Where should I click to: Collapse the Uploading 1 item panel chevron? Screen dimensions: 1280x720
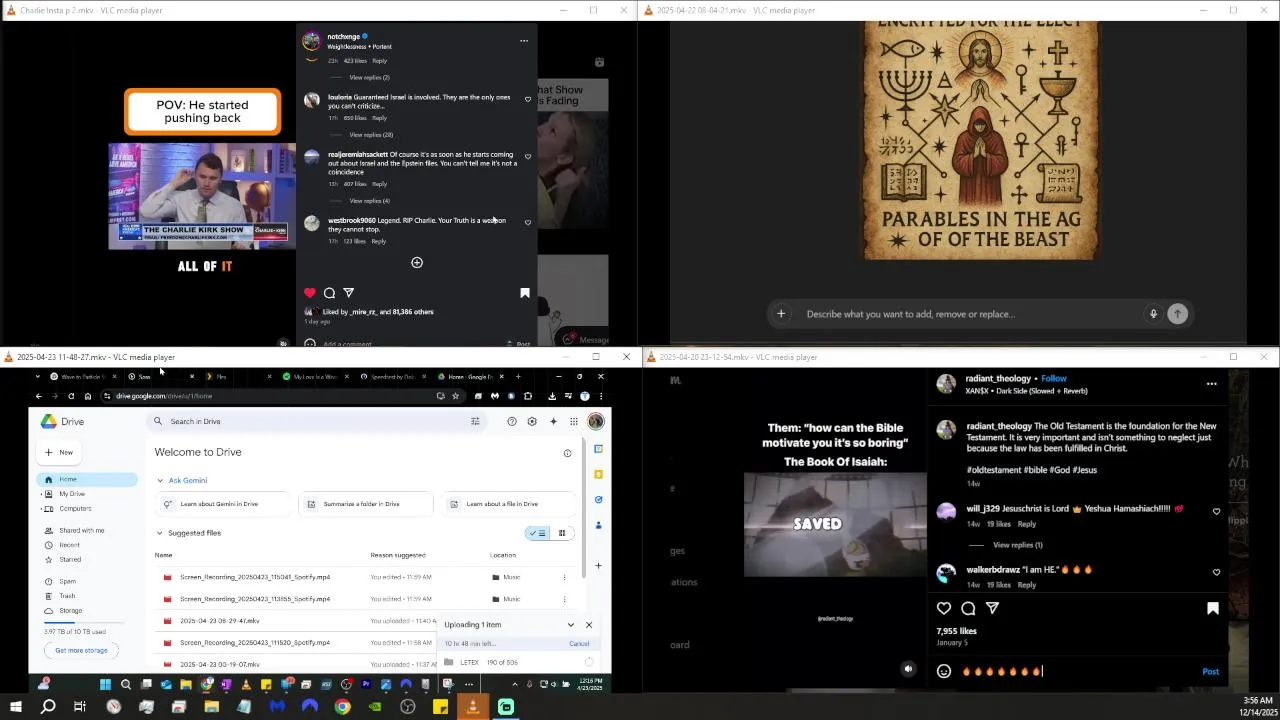[571, 625]
